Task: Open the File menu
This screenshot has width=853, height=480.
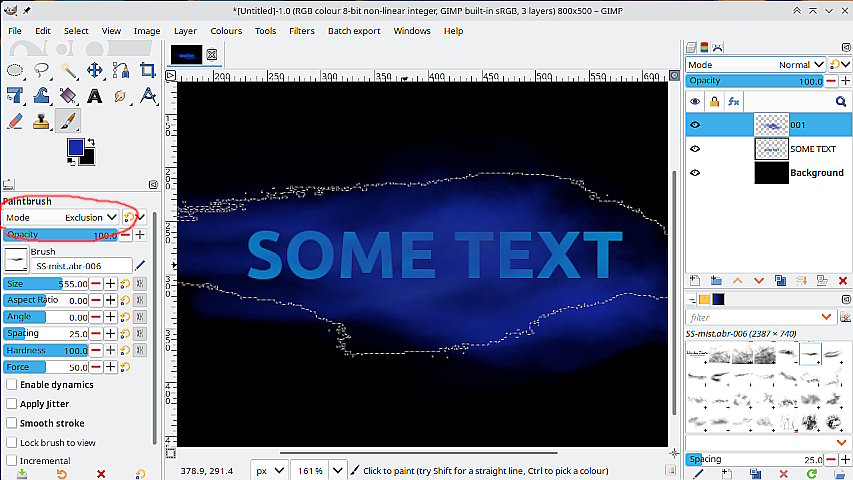Action: [x=15, y=31]
